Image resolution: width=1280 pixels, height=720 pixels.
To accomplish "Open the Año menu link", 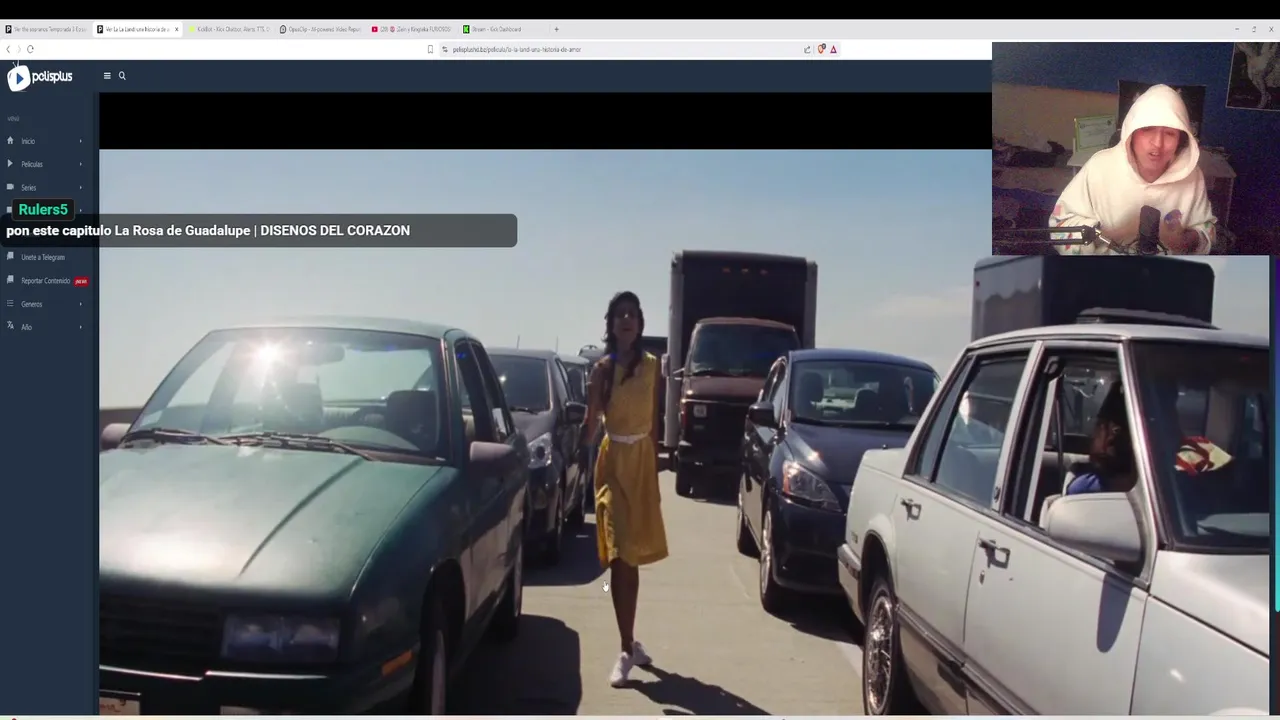I will (26, 327).
